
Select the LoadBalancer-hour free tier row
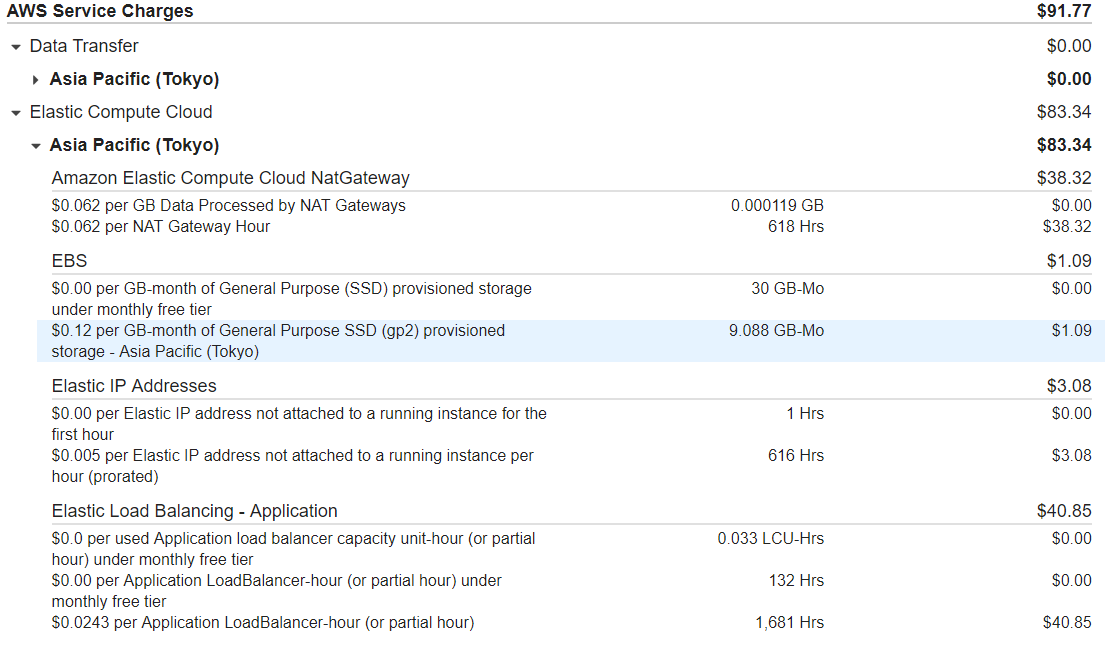coord(572,591)
